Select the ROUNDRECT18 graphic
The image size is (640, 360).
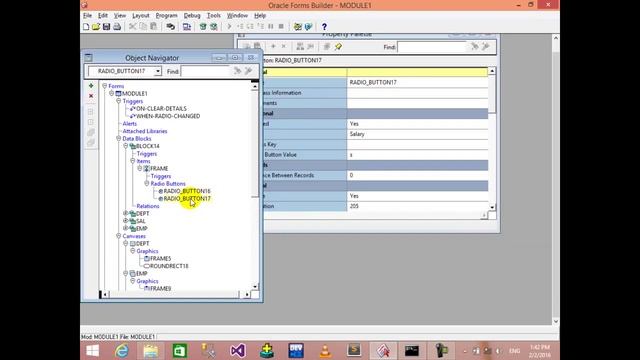coord(169,266)
